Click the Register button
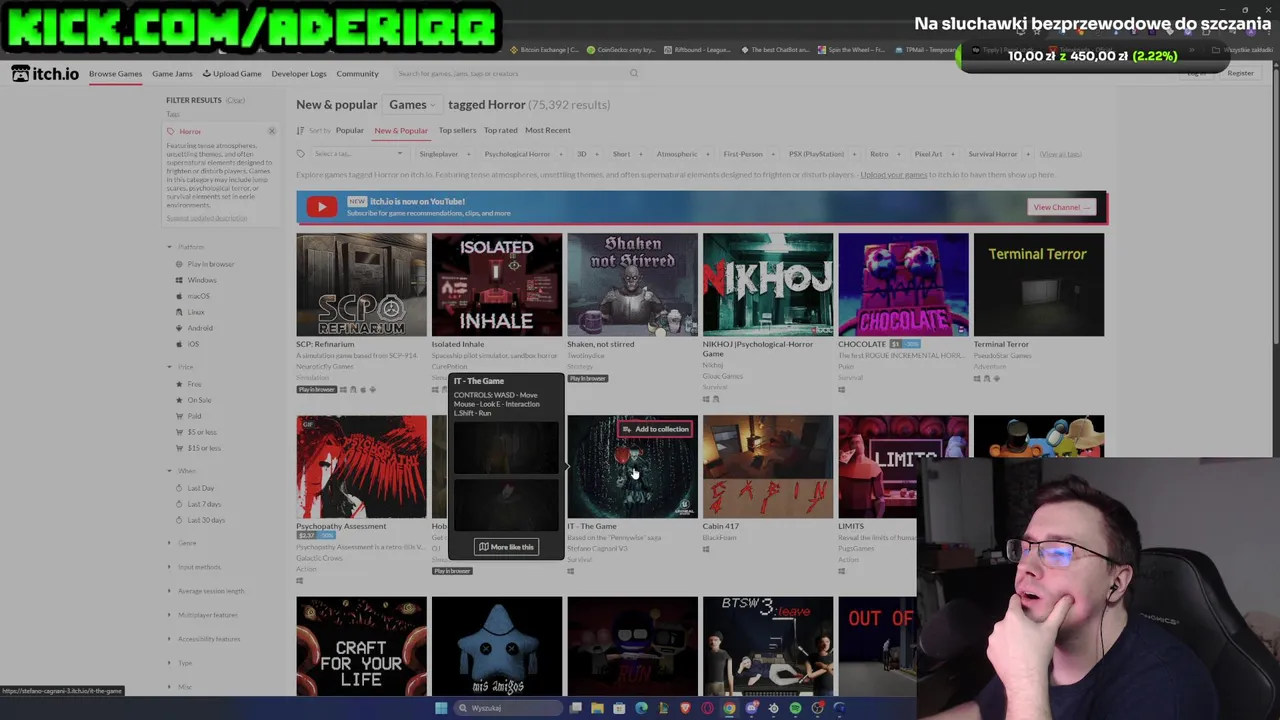 1240,73
